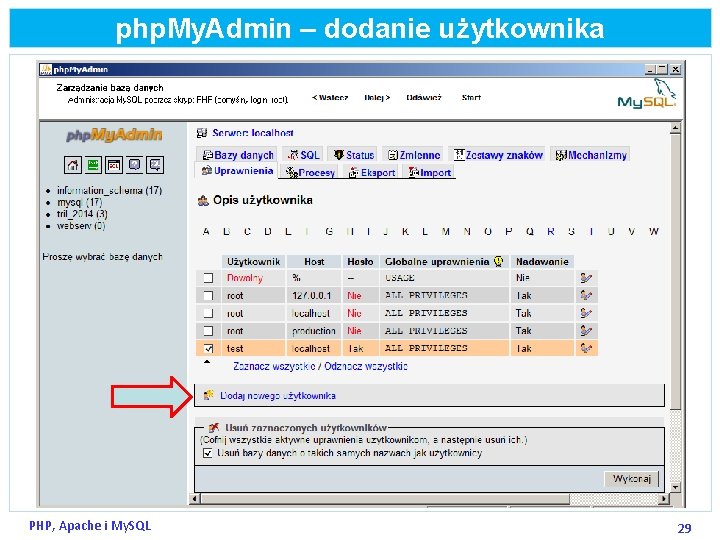Click the phpMyAdmin logo in sidebar
The height and width of the screenshot is (540, 720).
pos(114,135)
